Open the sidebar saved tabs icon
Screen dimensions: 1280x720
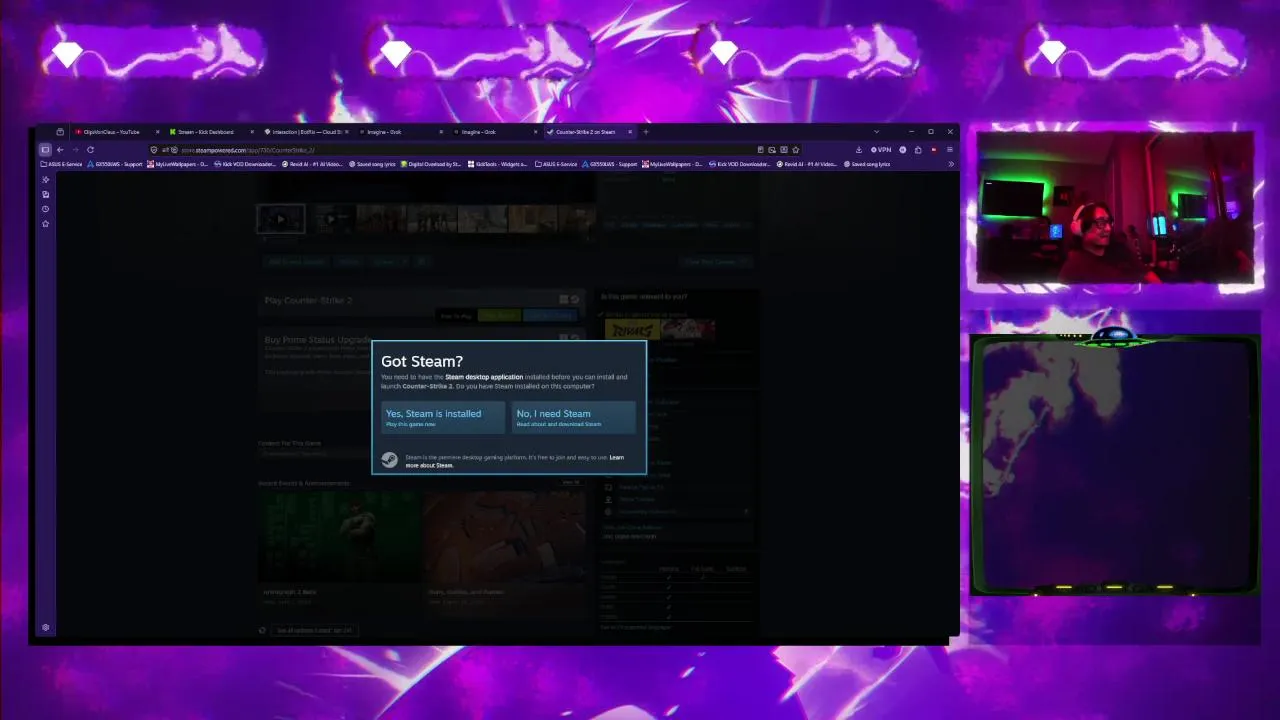pyautogui.click(x=45, y=194)
